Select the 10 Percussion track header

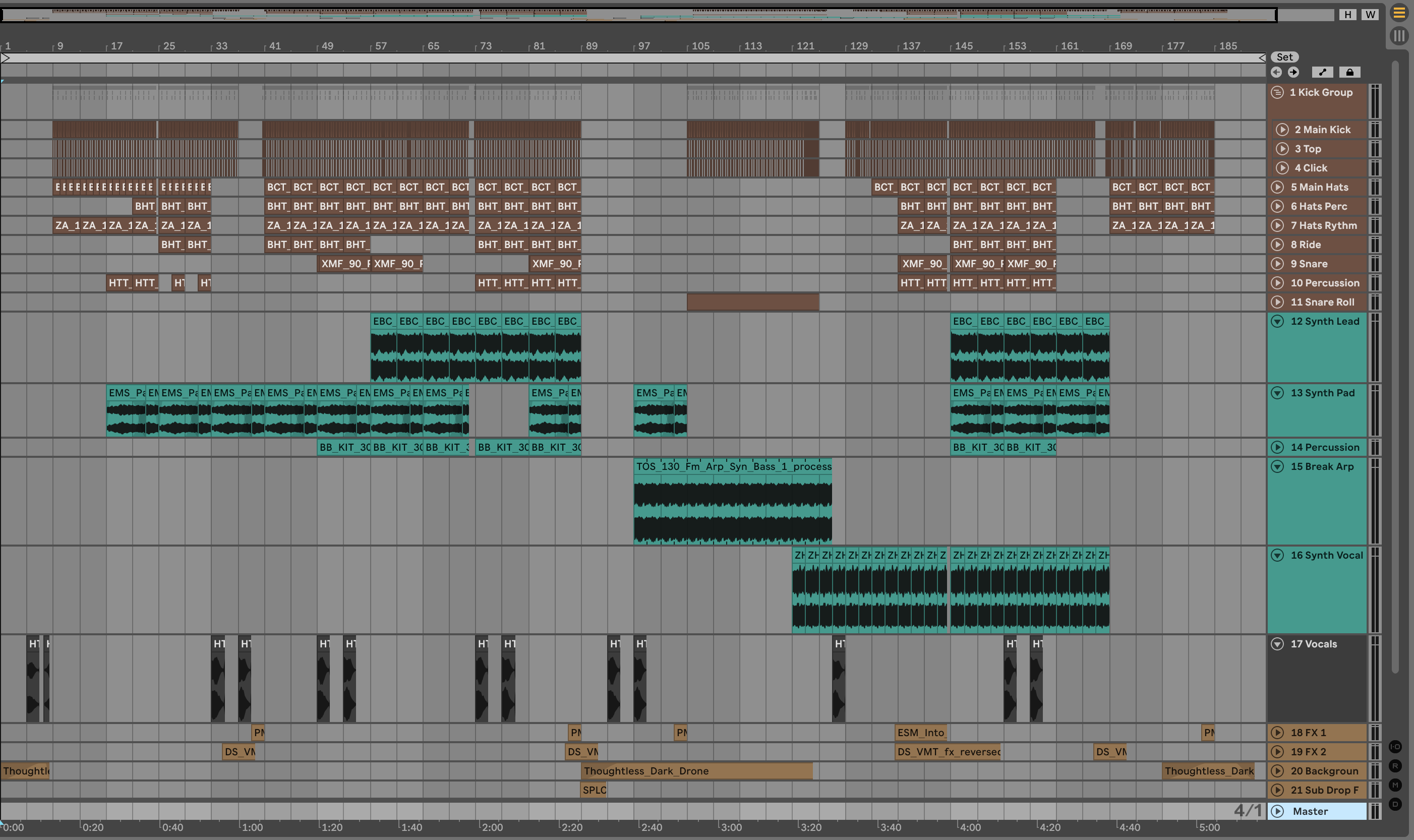(1317, 282)
